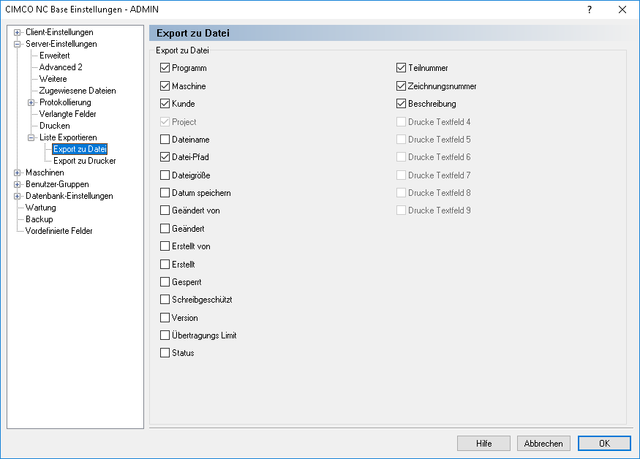Tick the Geändert von checkbox
This screenshot has height=459, width=640.
(x=165, y=211)
